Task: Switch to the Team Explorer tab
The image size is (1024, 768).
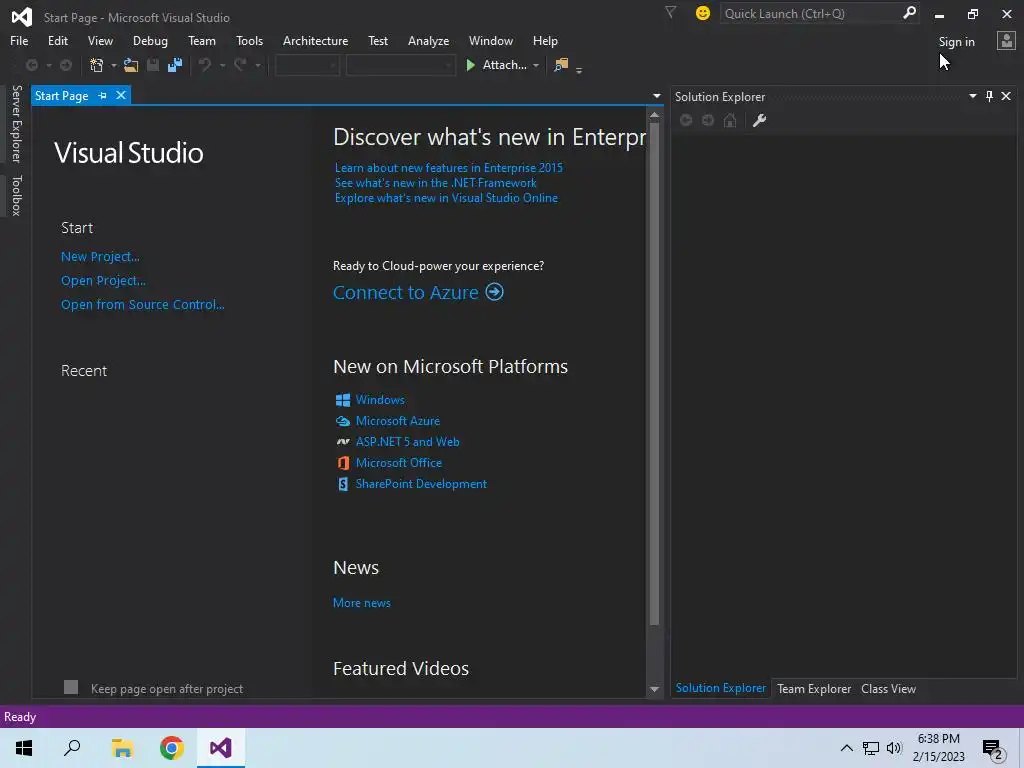Action: [x=814, y=688]
